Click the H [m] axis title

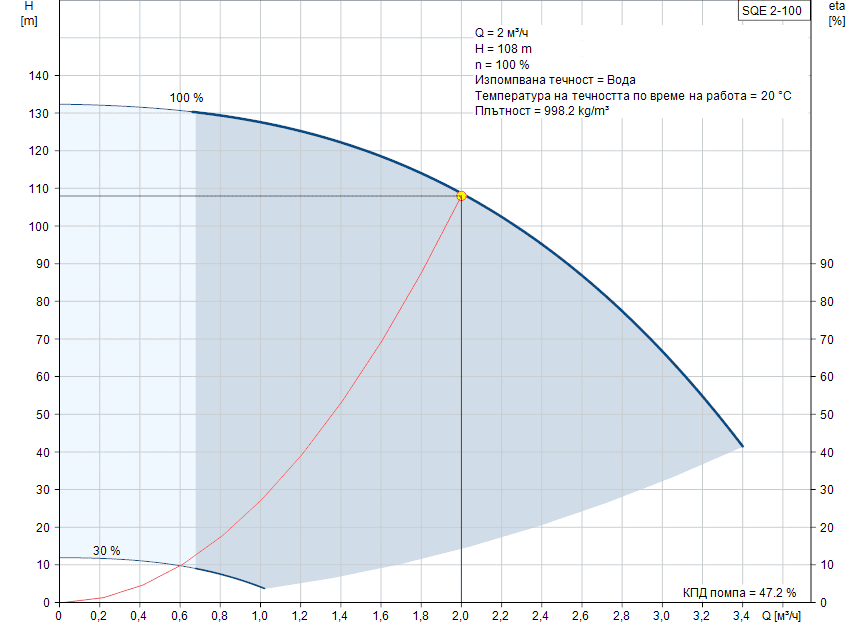click(x=28, y=14)
